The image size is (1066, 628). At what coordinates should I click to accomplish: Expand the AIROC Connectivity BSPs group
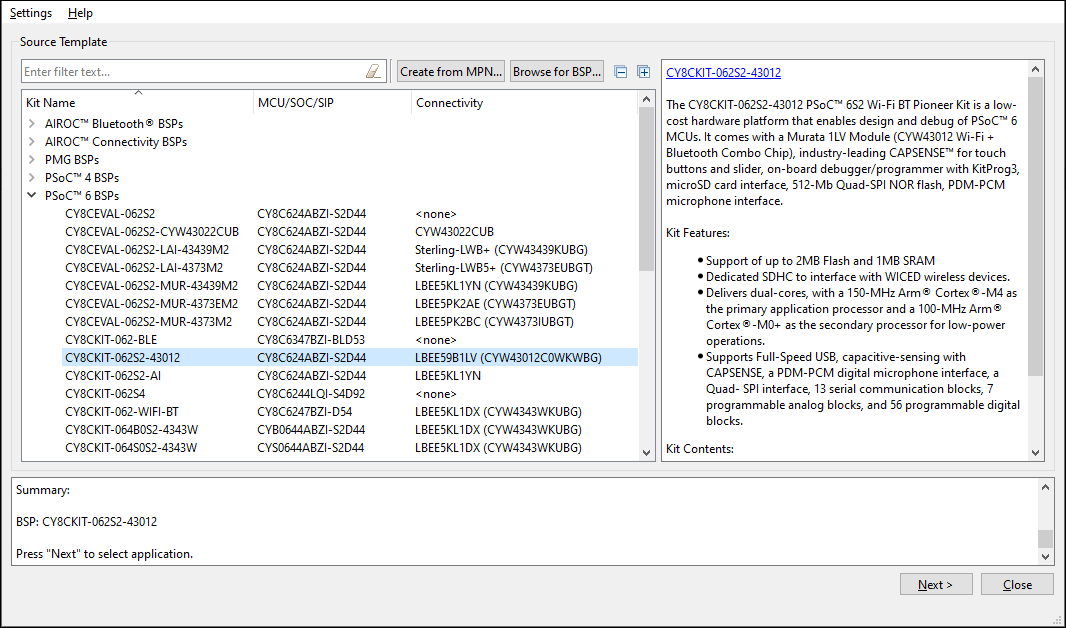click(32, 141)
